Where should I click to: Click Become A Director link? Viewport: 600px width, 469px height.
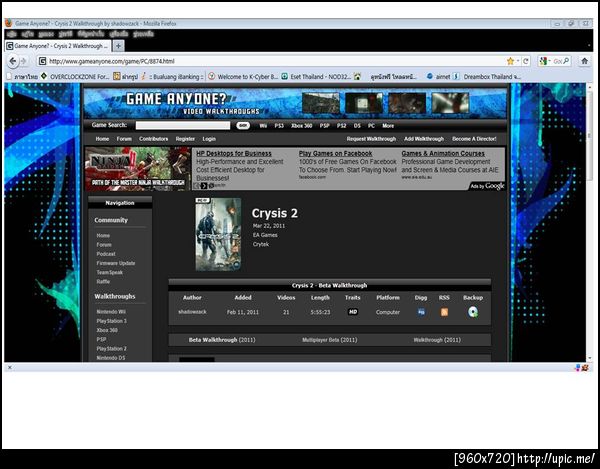click(474, 139)
